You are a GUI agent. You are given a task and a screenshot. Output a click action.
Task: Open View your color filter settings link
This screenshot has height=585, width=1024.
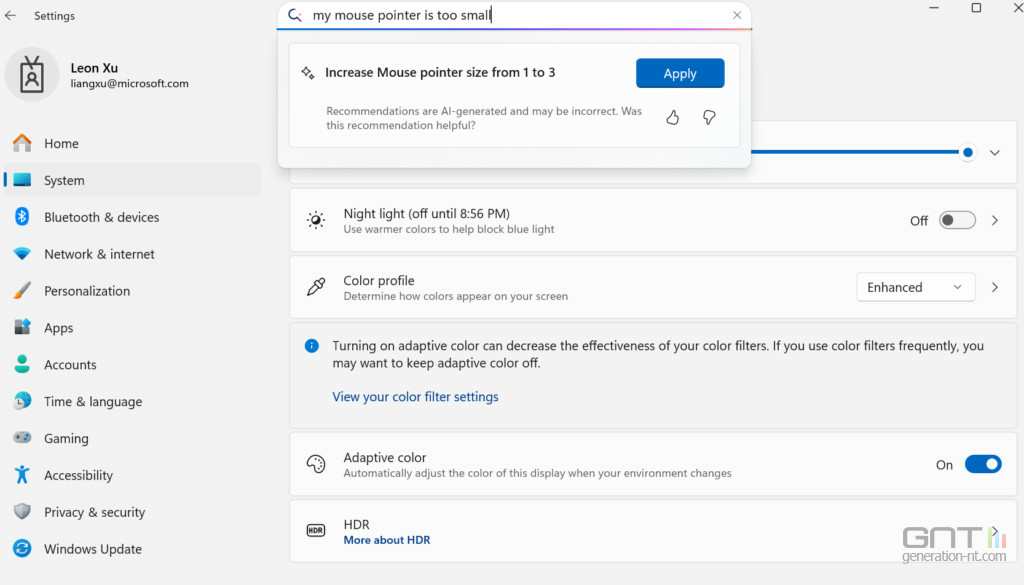coord(415,396)
